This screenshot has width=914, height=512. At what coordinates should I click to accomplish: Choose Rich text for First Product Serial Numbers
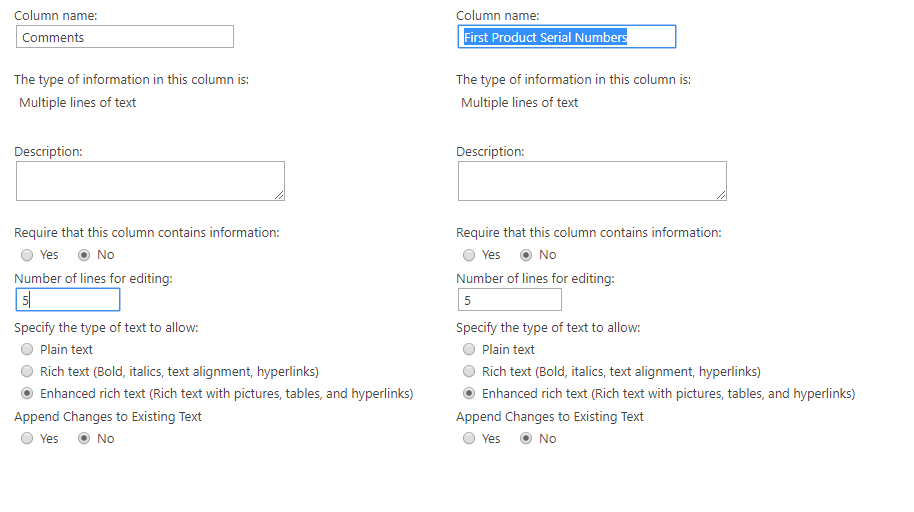(x=469, y=372)
